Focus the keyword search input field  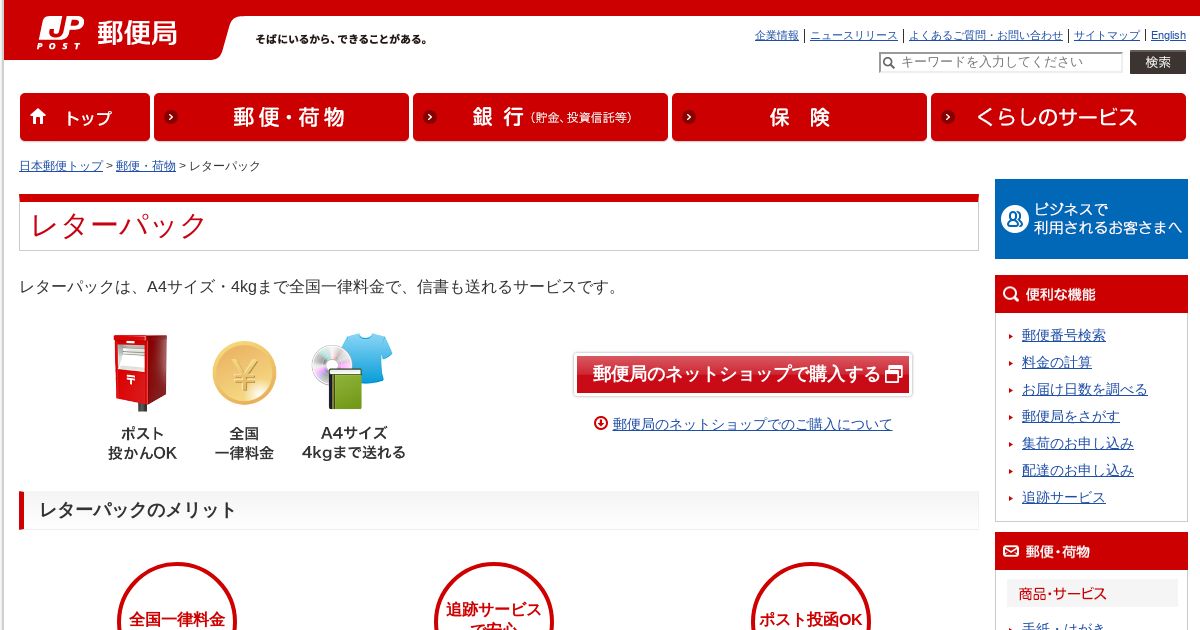[x=1001, y=62]
